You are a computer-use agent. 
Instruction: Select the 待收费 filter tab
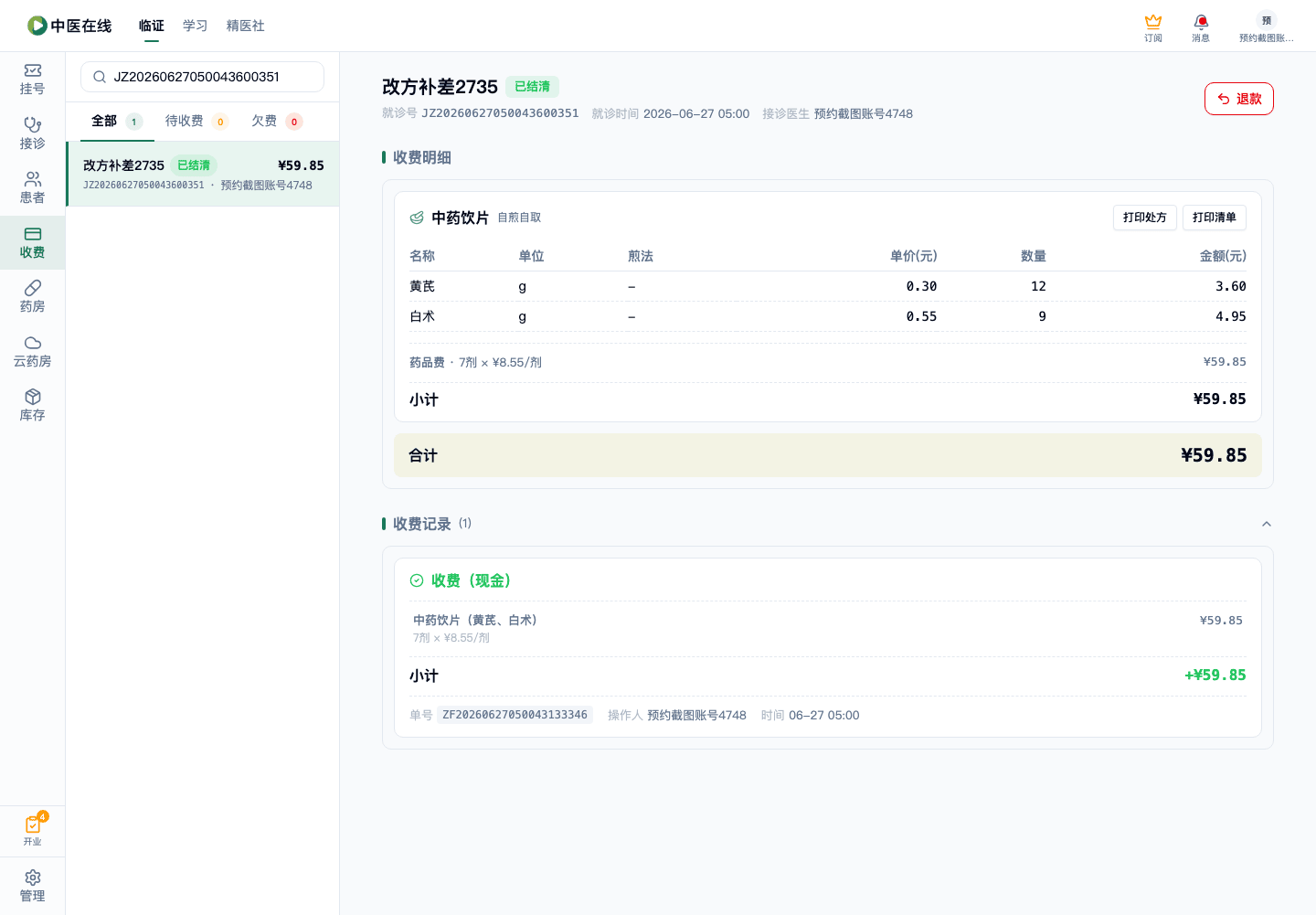pos(196,121)
